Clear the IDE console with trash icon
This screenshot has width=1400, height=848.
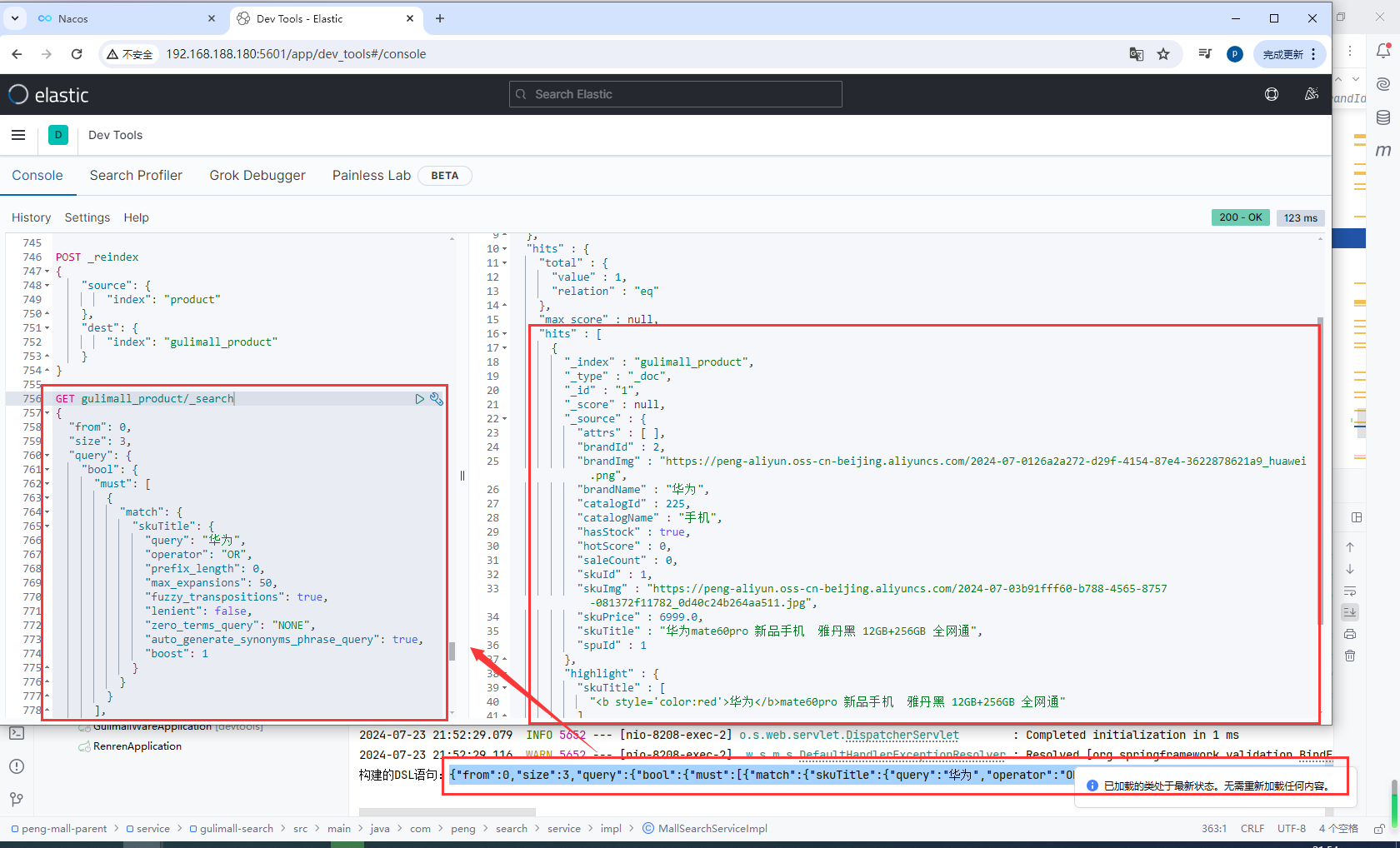[1350, 656]
